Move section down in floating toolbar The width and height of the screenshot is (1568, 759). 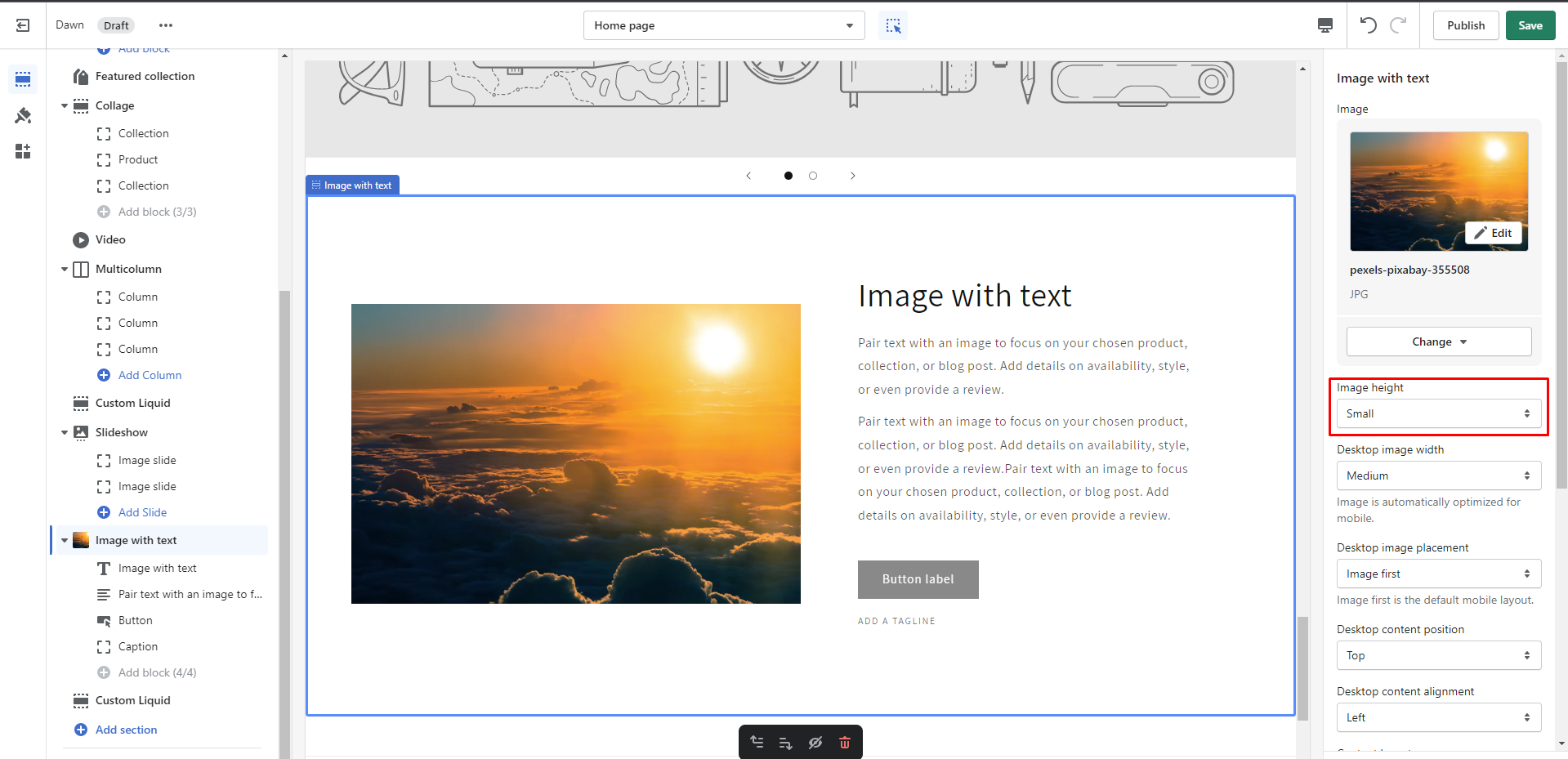point(786,743)
